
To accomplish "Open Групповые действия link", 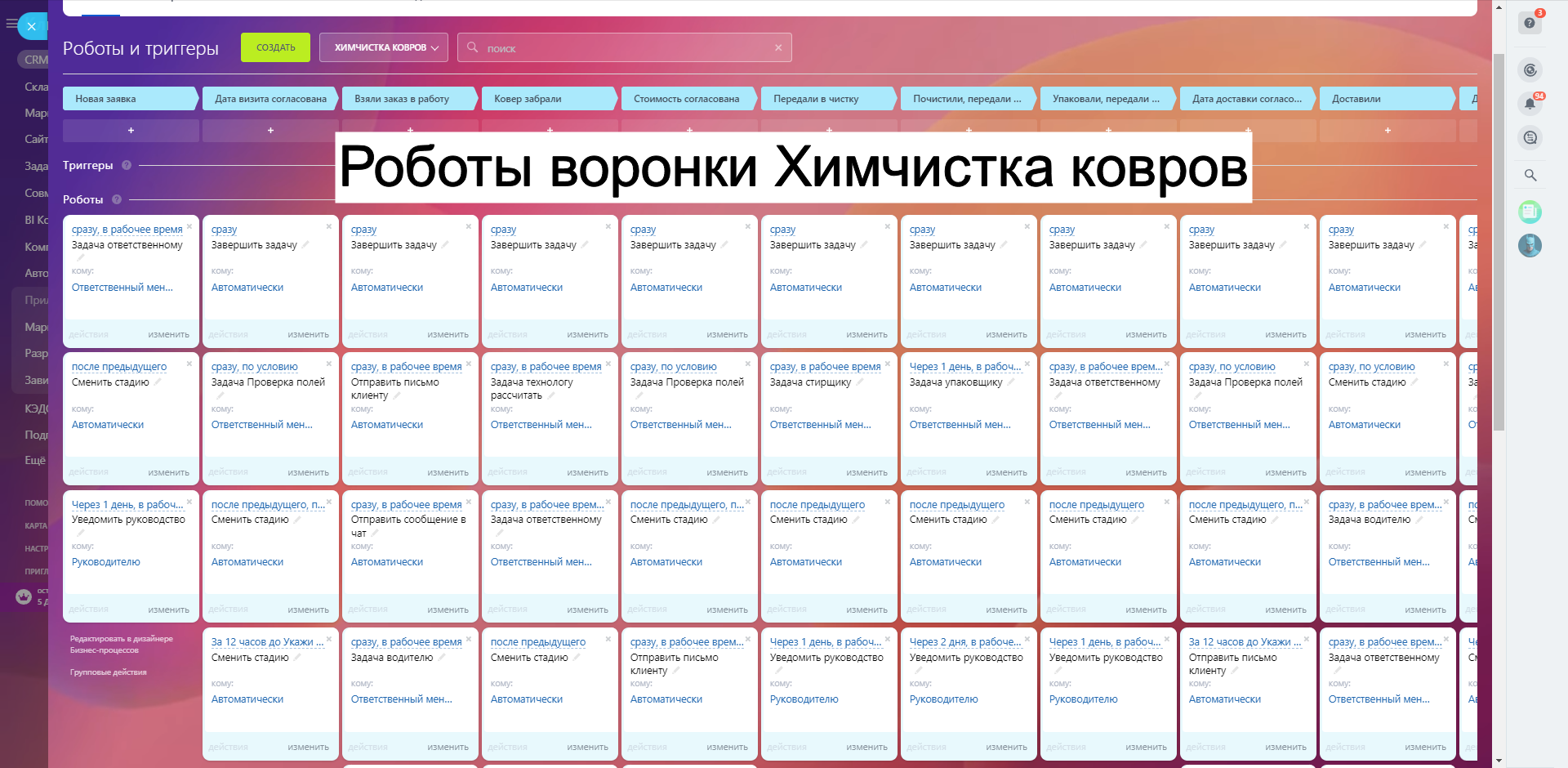I will point(108,672).
